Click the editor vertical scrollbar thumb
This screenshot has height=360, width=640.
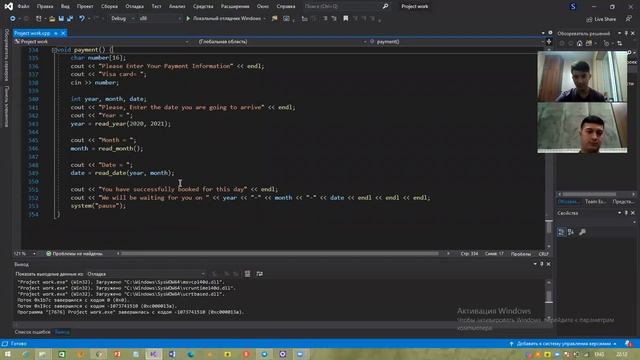549,227
